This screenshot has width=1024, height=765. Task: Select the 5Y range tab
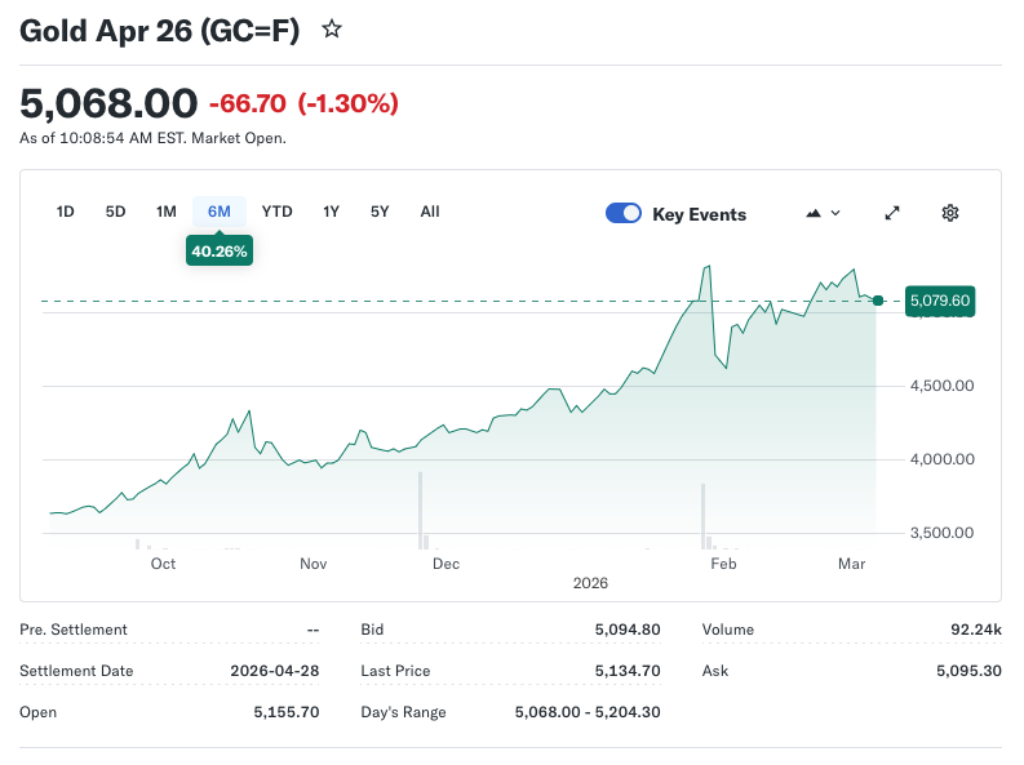[x=379, y=211]
